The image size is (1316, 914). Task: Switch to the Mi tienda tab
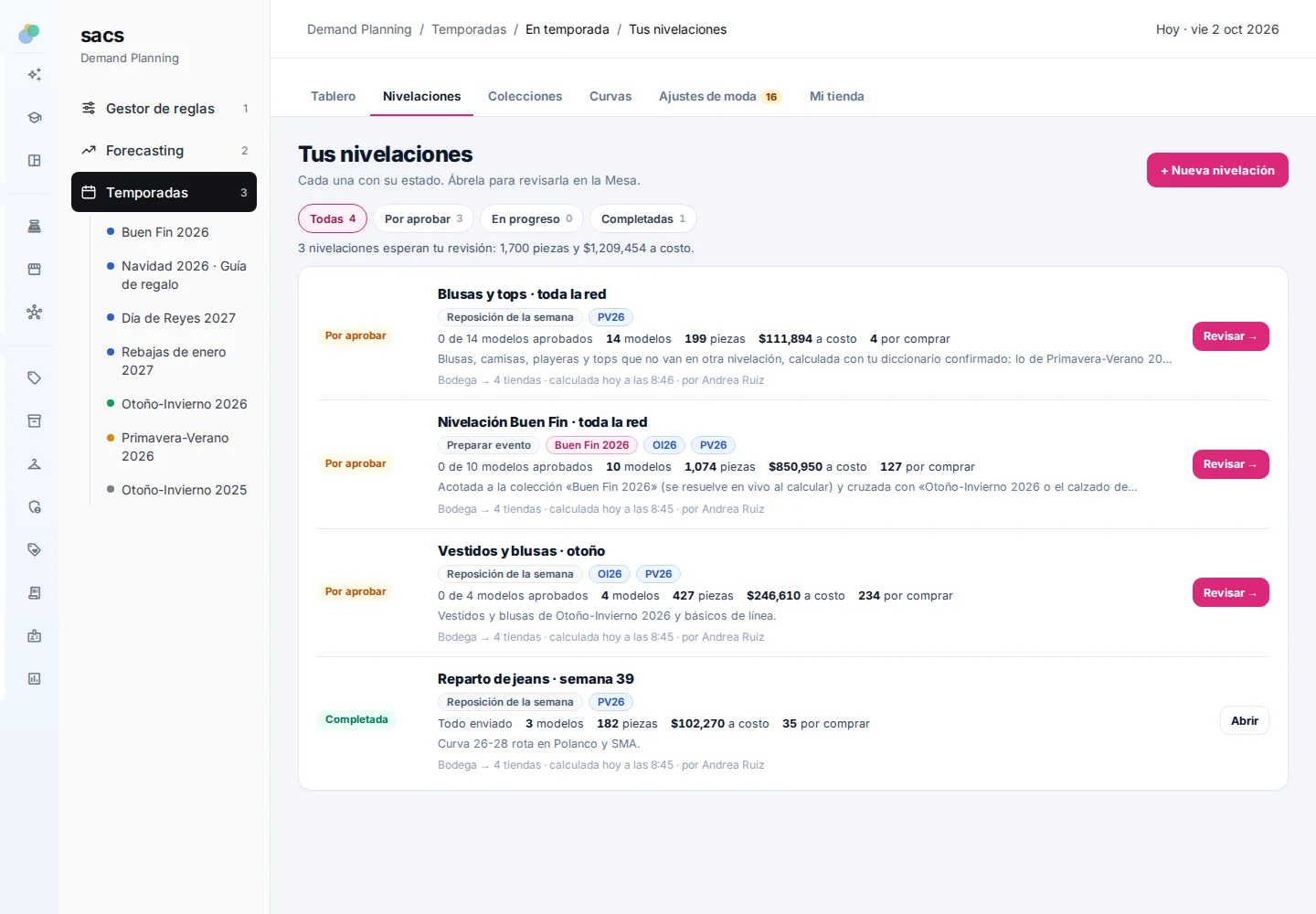pos(836,96)
